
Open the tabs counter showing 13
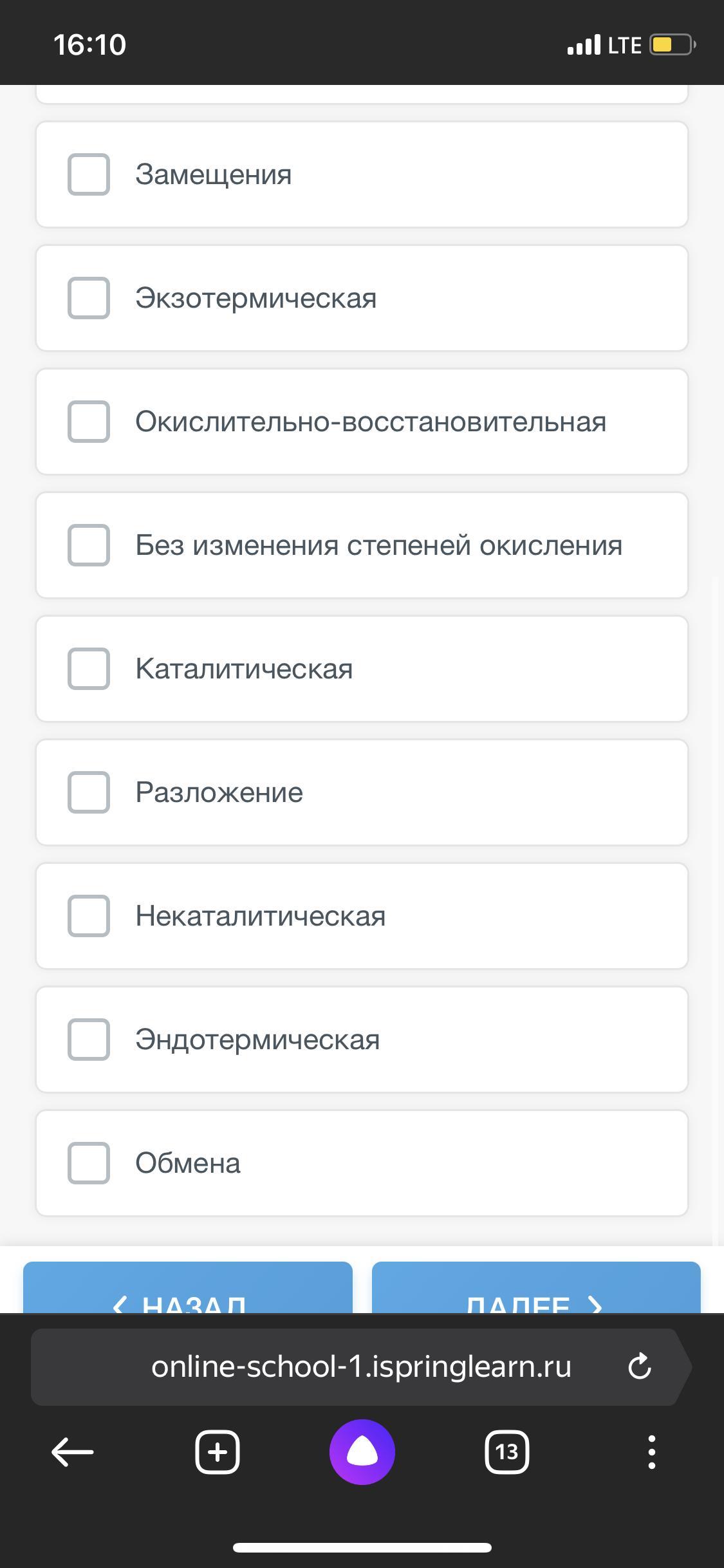(x=507, y=1453)
